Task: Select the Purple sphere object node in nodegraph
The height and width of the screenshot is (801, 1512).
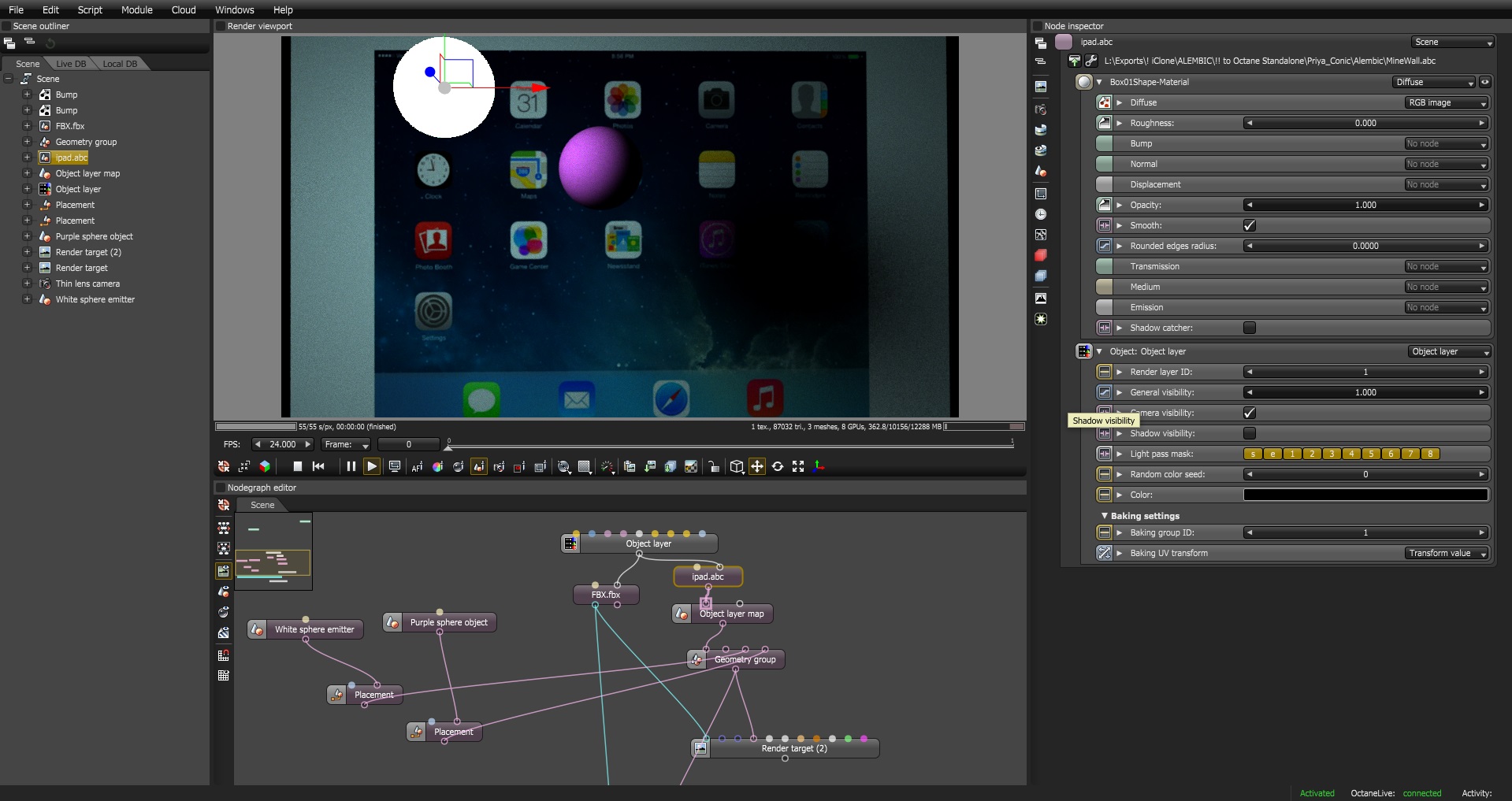Action: pyautogui.click(x=440, y=622)
